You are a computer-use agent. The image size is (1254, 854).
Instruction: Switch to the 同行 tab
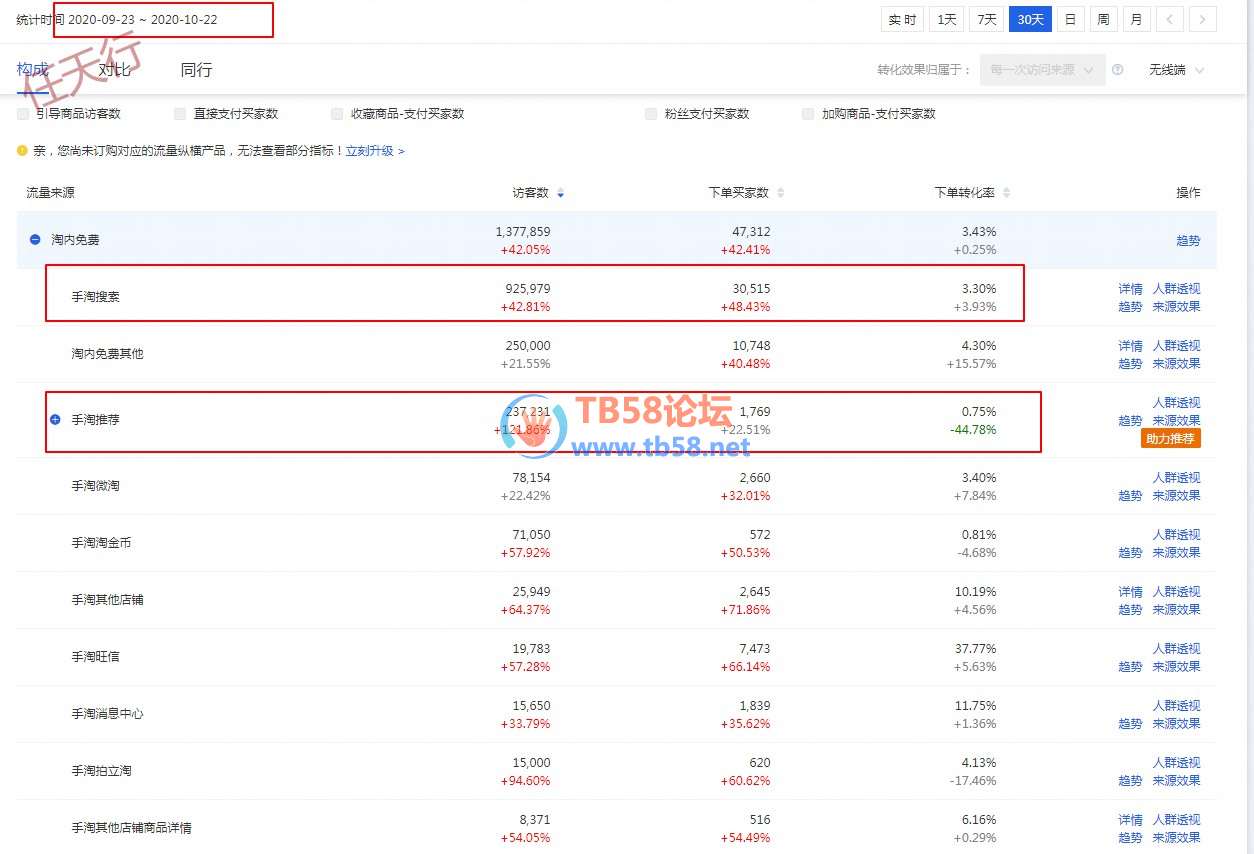[196, 70]
